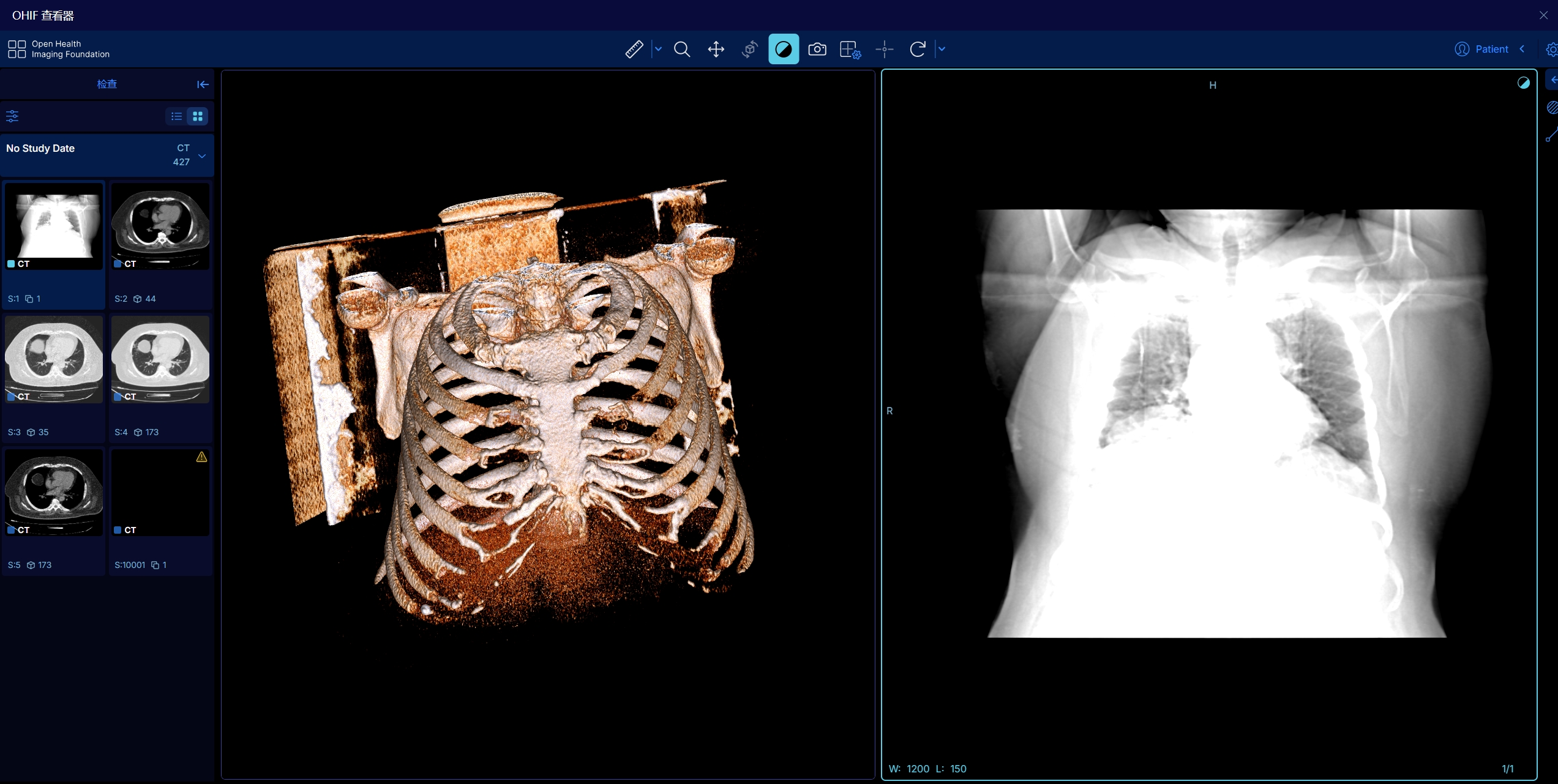Viewport: 1558px width, 784px height.
Task: Select the 3D rotate trackball tool
Action: [x=750, y=49]
